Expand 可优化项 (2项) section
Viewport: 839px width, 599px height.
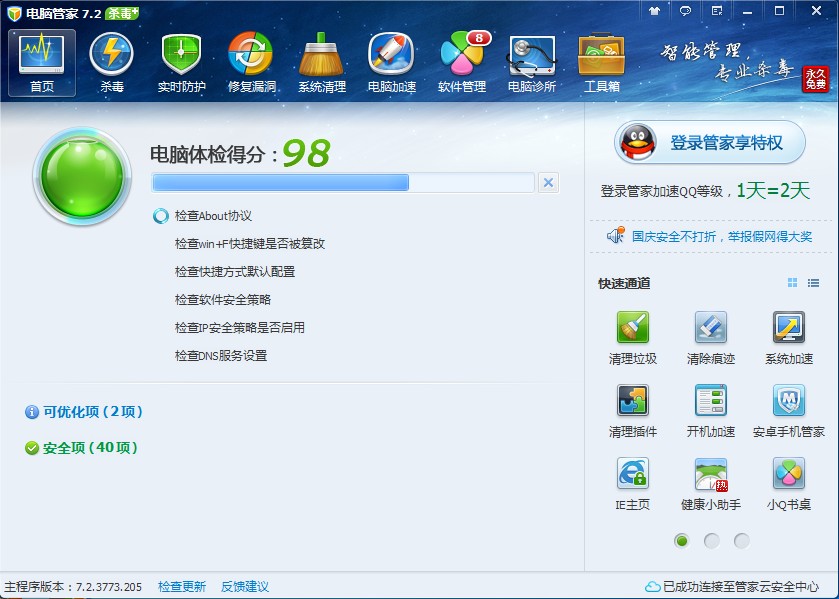pyautogui.click(x=84, y=412)
